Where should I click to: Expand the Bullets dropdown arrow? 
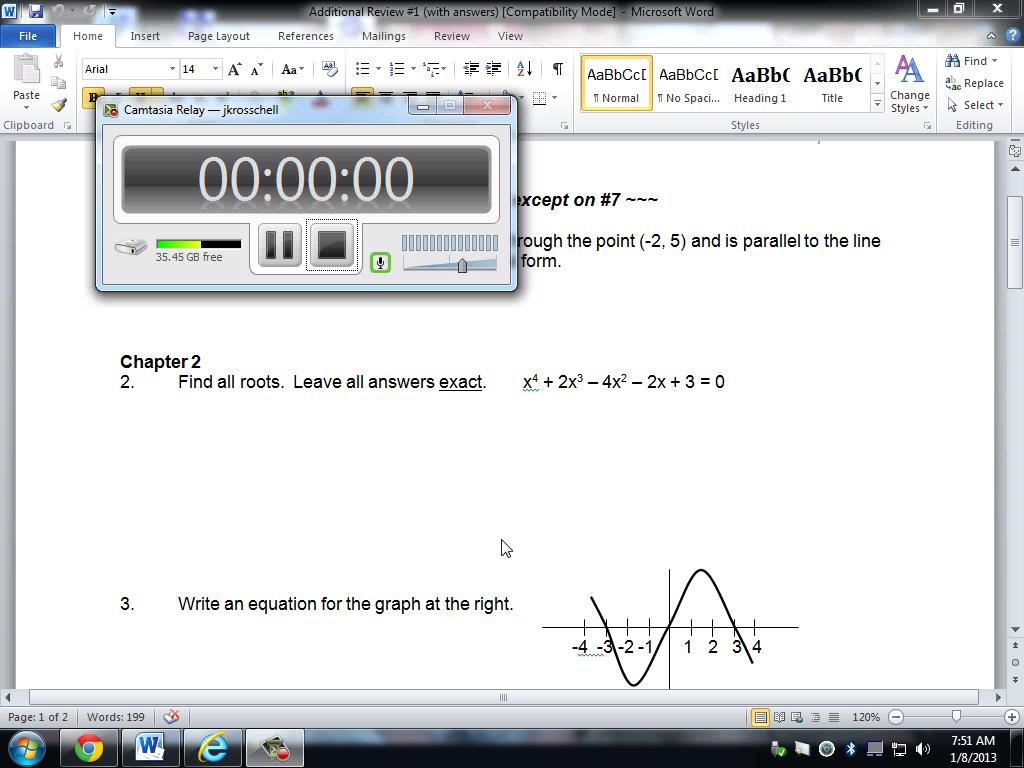[x=378, y=69]
